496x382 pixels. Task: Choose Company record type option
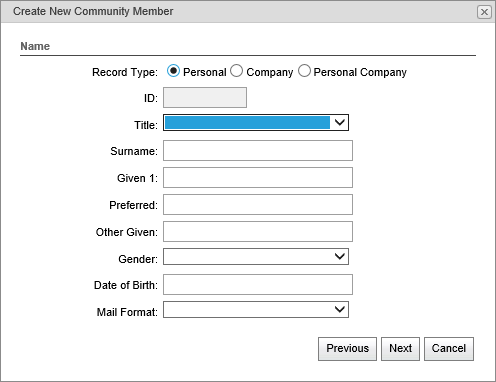237,71
